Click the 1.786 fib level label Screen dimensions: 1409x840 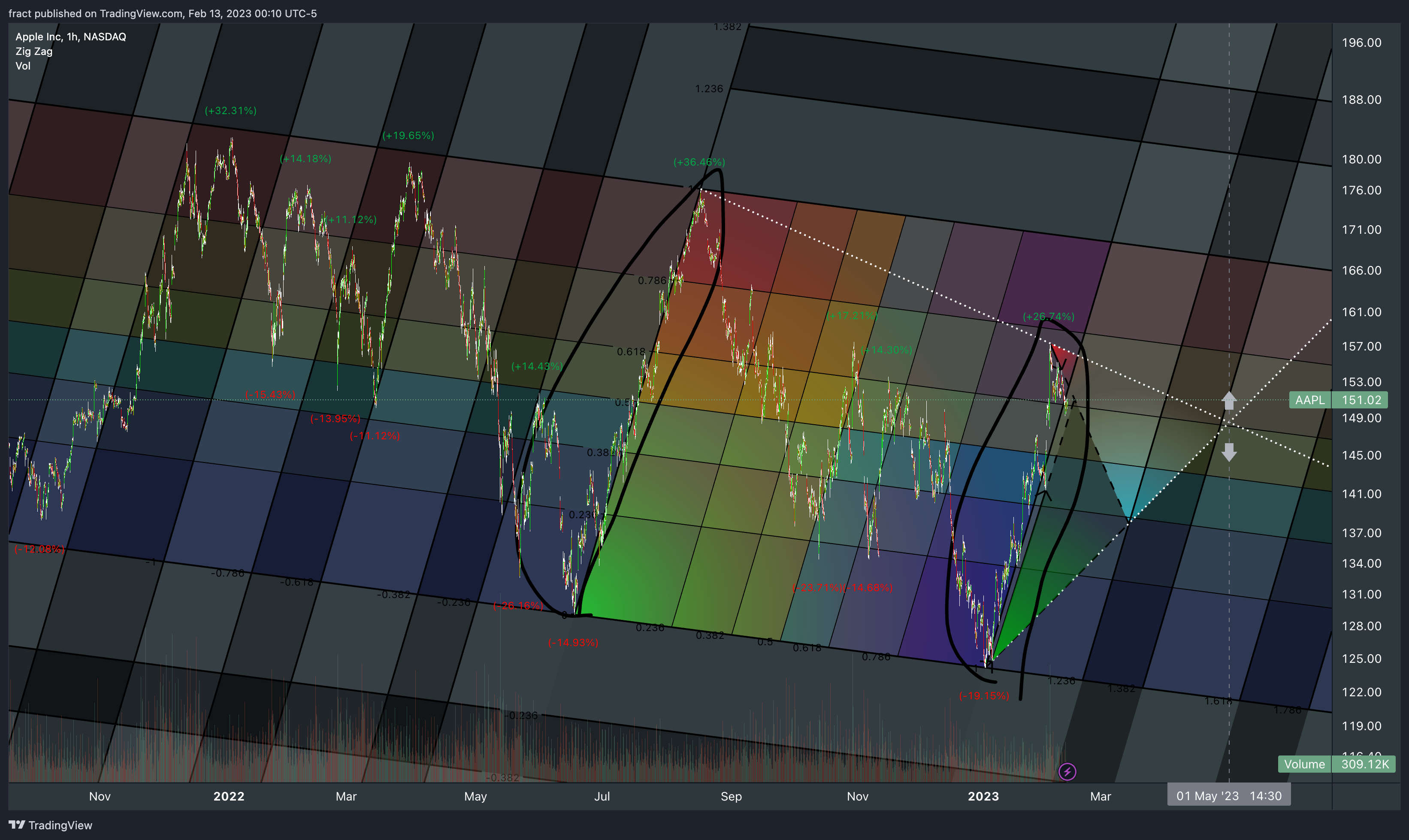pyautogui.click(x=1287, y=710)
